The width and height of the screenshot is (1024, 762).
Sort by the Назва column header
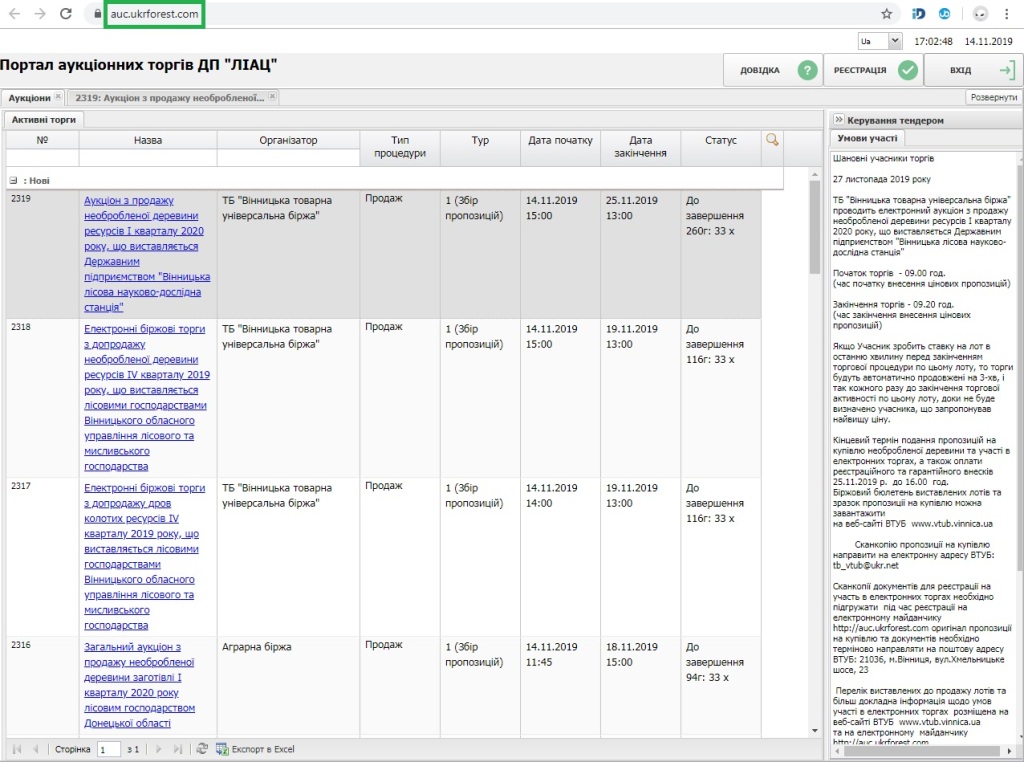[x=148, y=140]
